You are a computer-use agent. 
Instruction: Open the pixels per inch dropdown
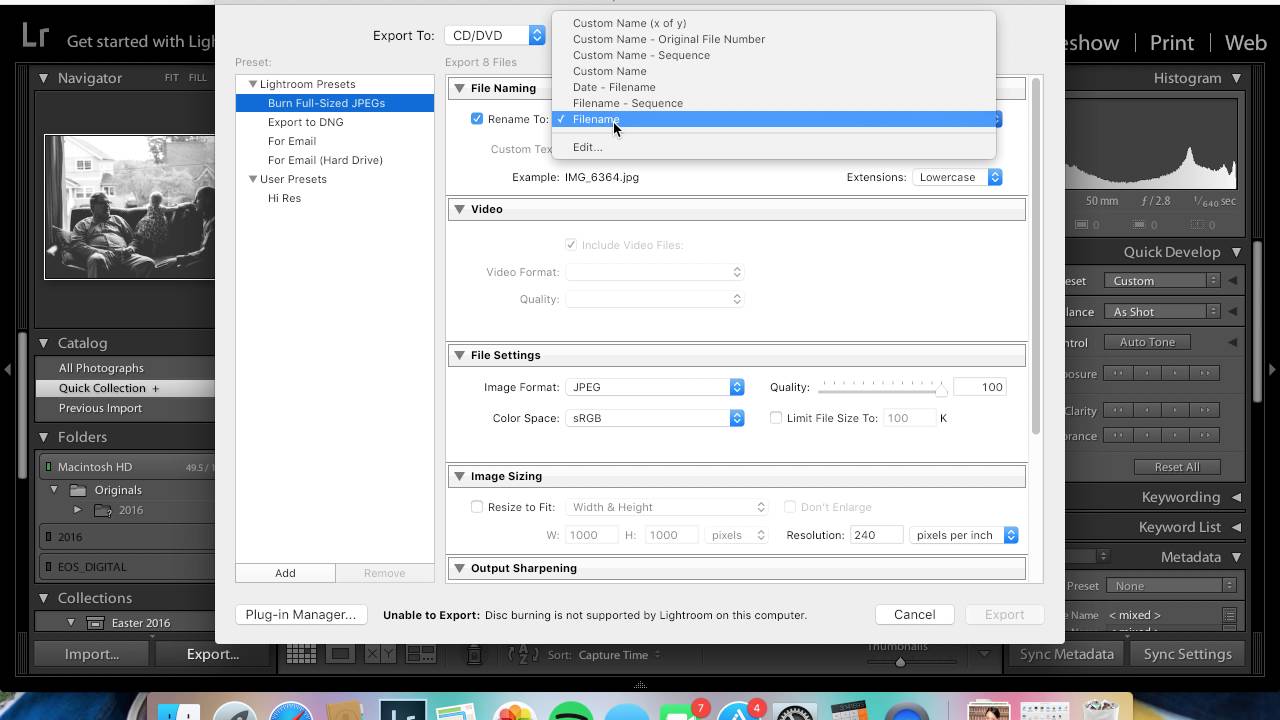tap(964, 535)
